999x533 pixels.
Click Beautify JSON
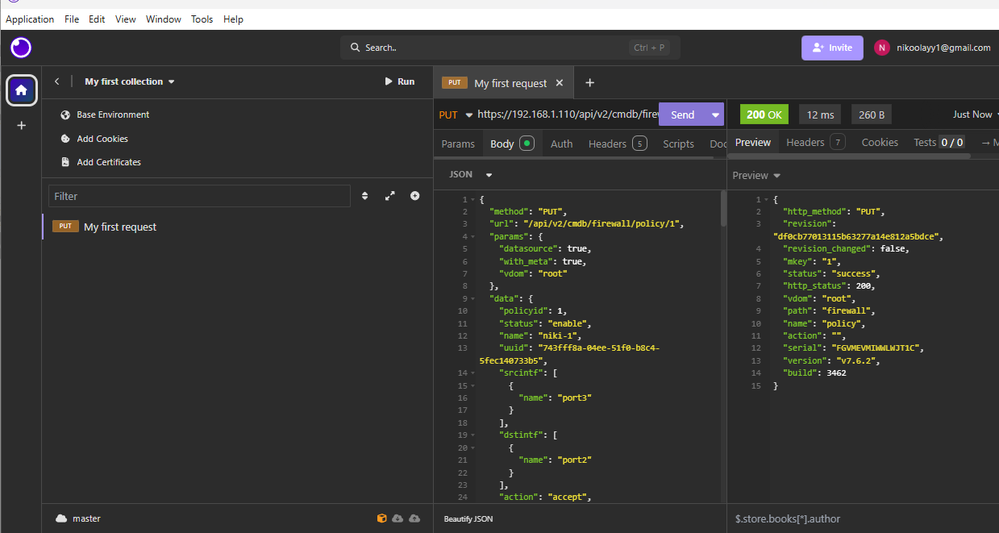(x=468, y=519)
